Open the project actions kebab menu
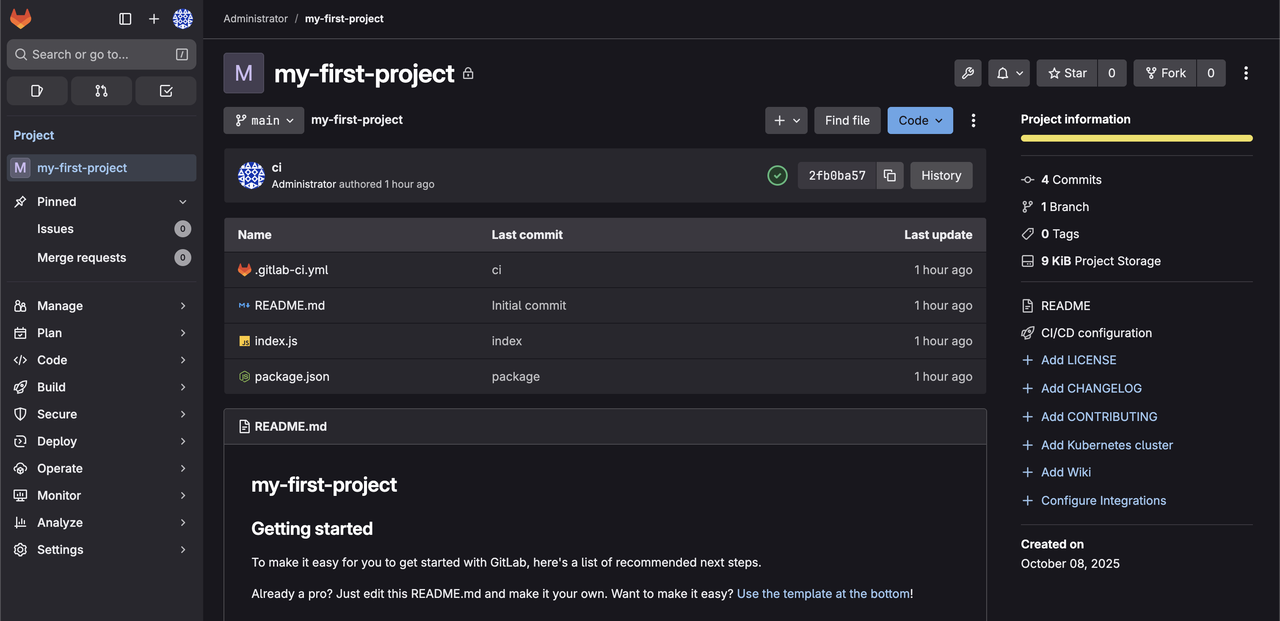The height and width of the screenshot is (621, 1280). tap(1245, 73)
